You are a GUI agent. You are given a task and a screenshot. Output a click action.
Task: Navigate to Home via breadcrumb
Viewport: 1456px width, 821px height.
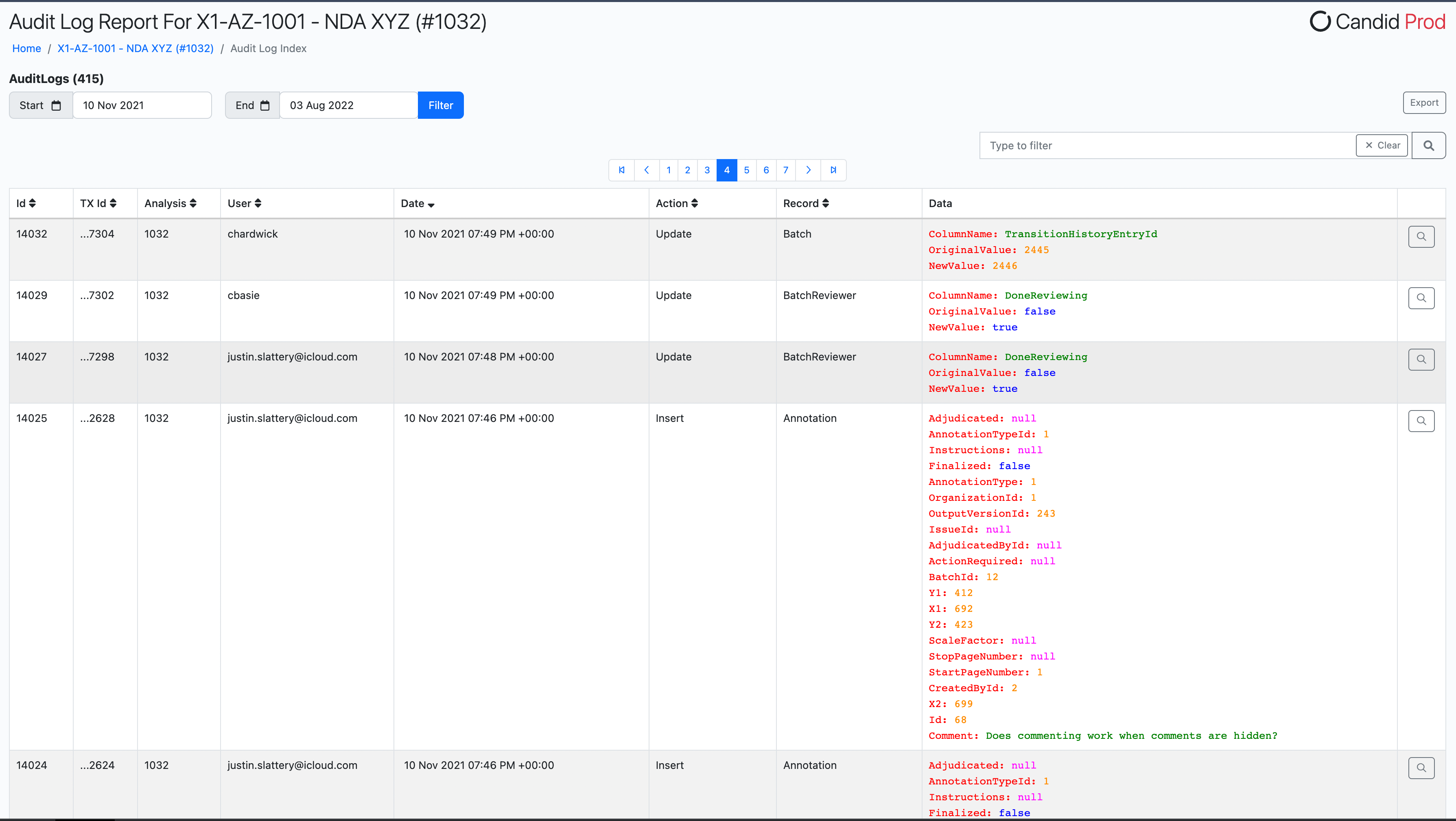[26, 48]
